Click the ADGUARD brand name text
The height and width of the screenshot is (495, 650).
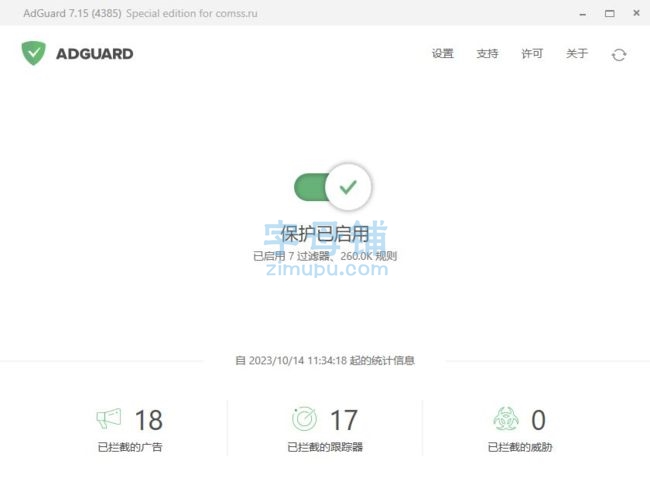[95, 54]
